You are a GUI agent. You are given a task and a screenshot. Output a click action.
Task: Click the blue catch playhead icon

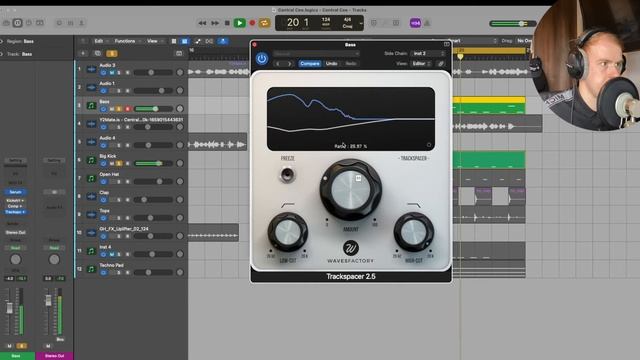click(223, 41)
